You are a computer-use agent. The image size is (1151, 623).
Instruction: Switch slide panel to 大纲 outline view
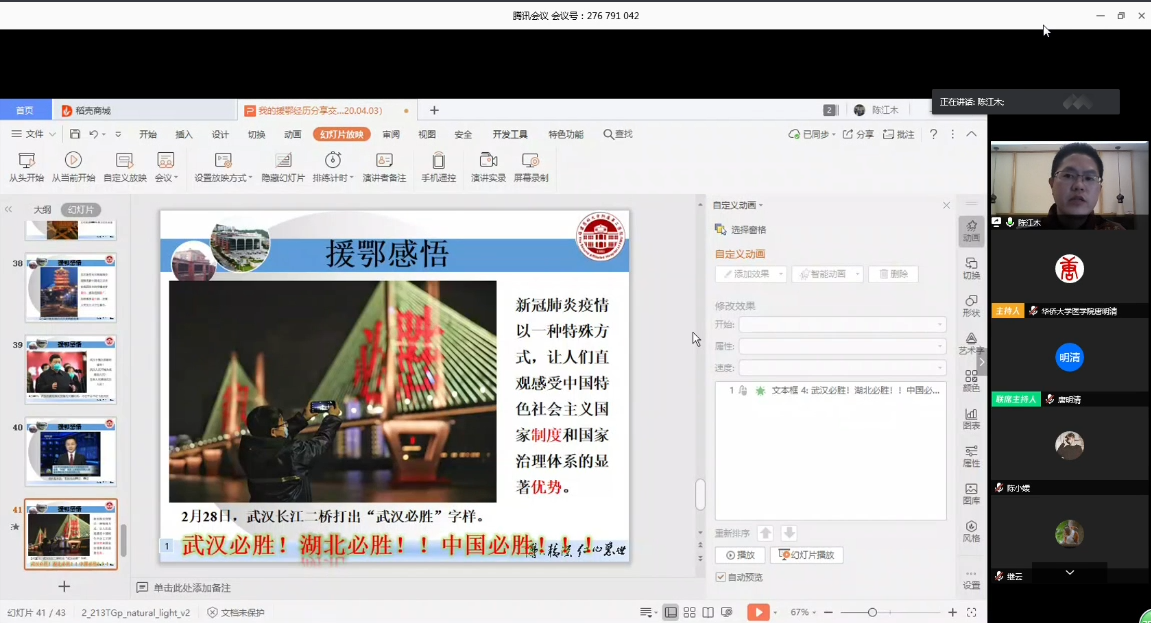pos(42,210)
